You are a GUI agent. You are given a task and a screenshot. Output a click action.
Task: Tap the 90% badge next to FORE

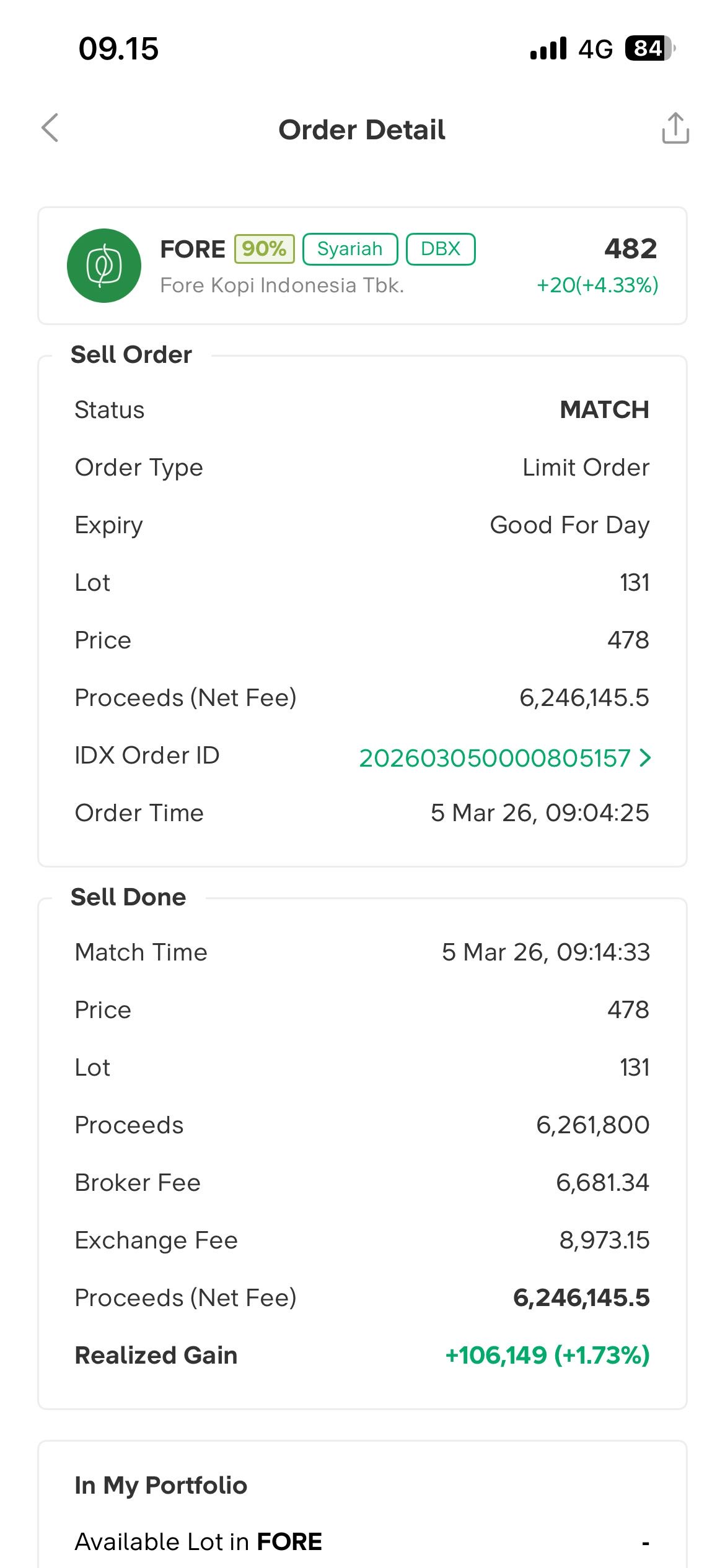(264, 249)
